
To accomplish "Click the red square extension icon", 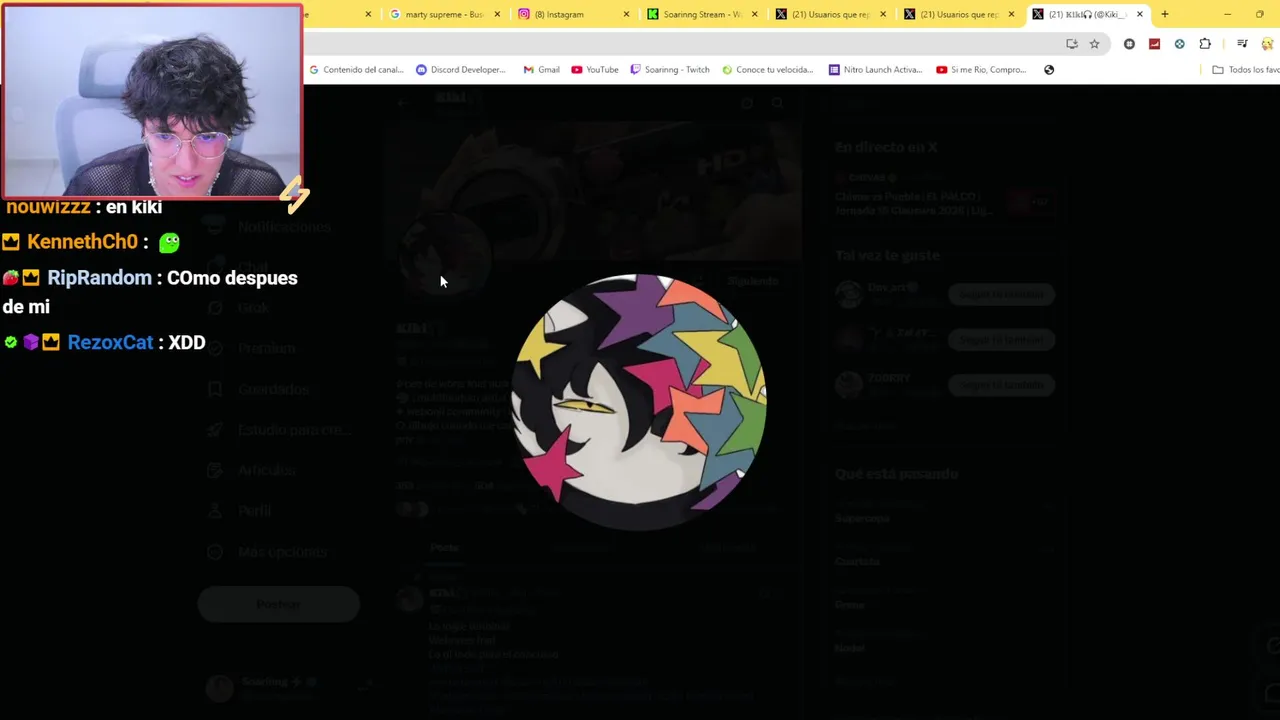I will click(1154, 44).
